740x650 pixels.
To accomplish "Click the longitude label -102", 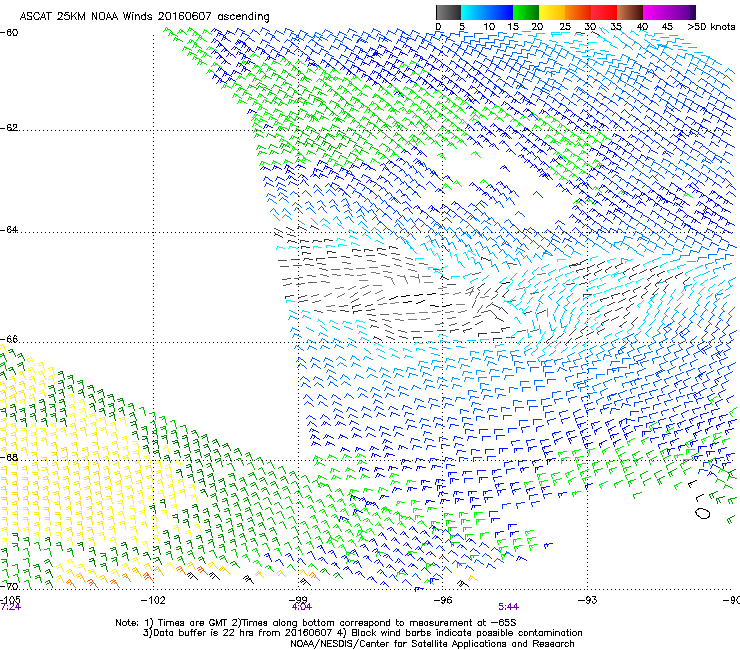I will coord(153,600).
